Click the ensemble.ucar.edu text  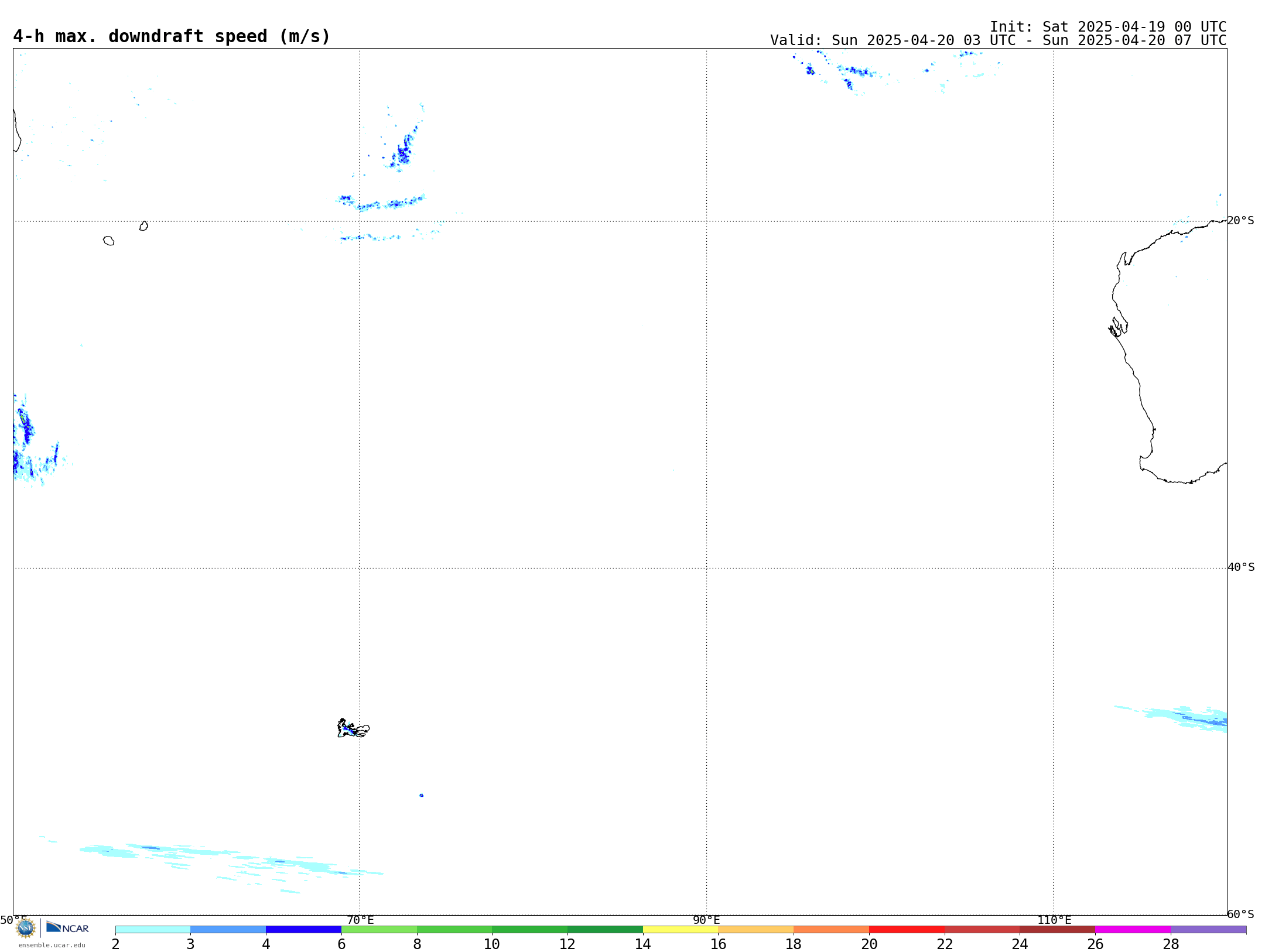52,945
